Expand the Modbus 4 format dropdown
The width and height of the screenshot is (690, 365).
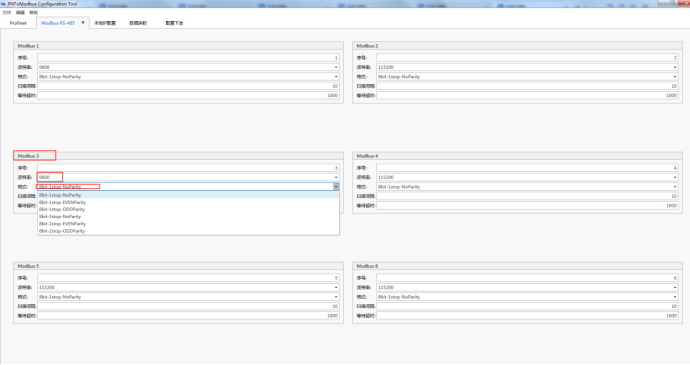click(675, 187)
